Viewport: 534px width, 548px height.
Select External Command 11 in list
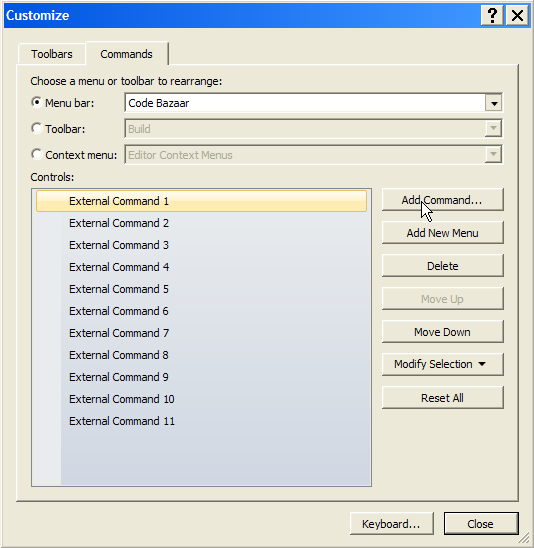(x=201, y=421)
